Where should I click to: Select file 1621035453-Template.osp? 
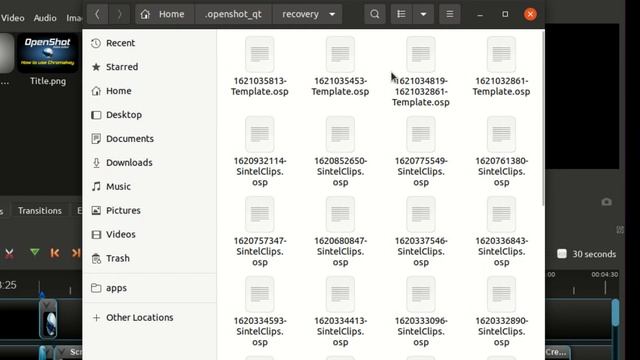pyautogui.click(x=340, y=67)
